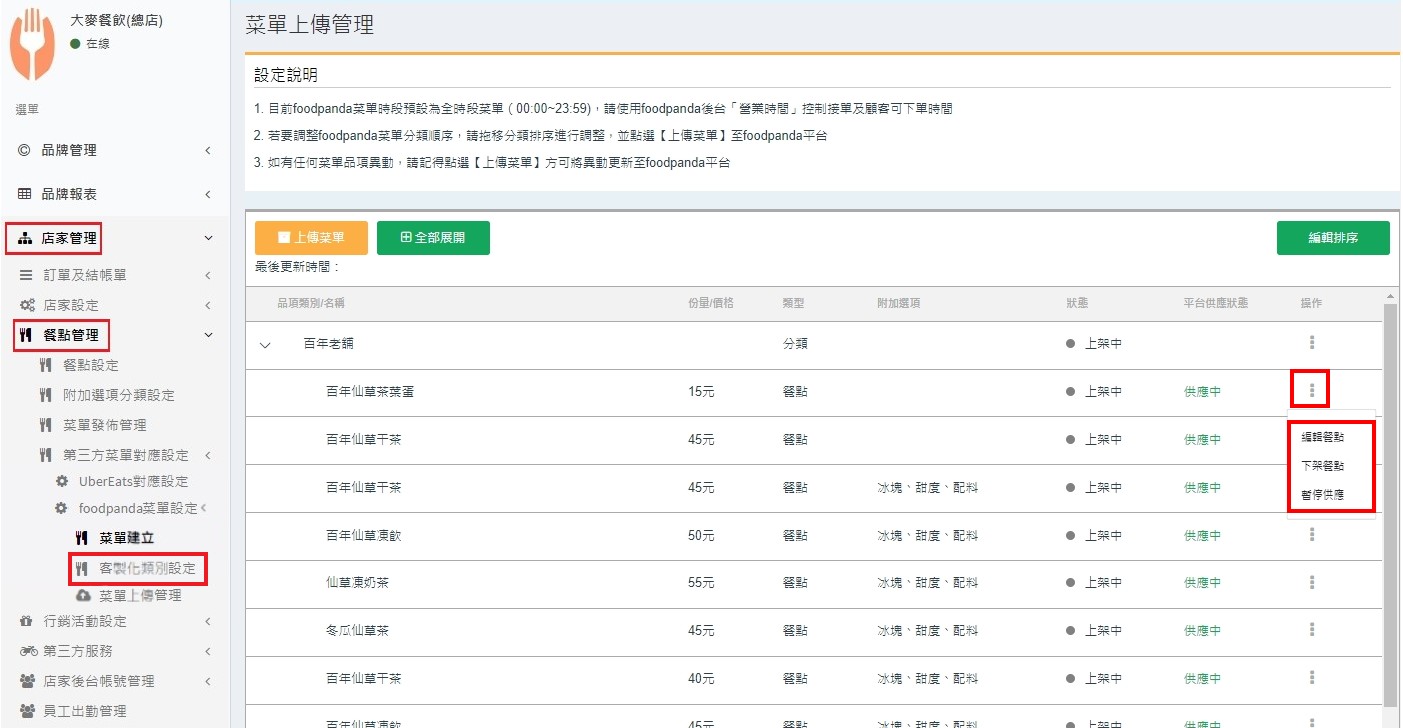
Task: Click cloud icon beside 菜單上傳管理 in sidebar
Action: tap(83, 595)
